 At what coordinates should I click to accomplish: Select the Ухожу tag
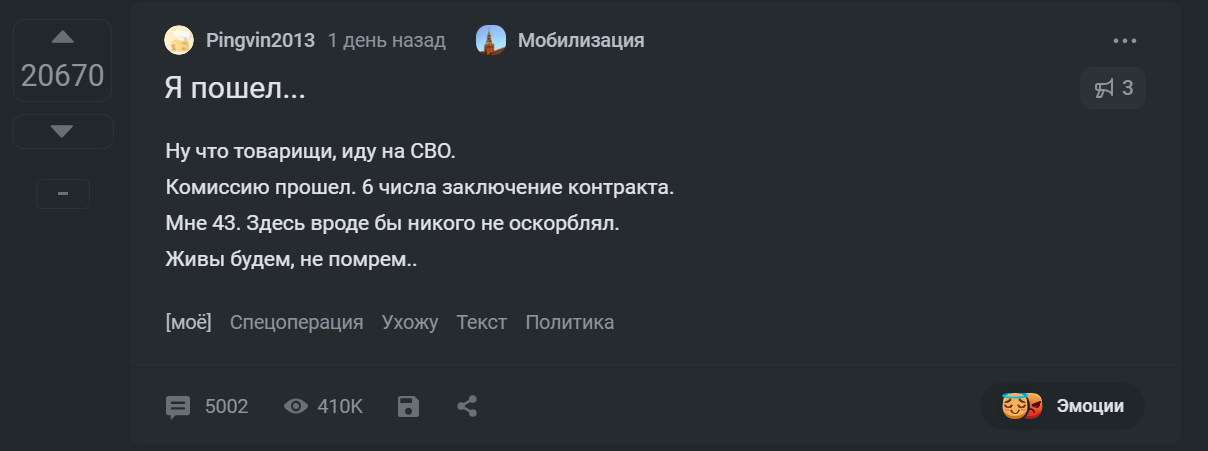click(410, 322)
